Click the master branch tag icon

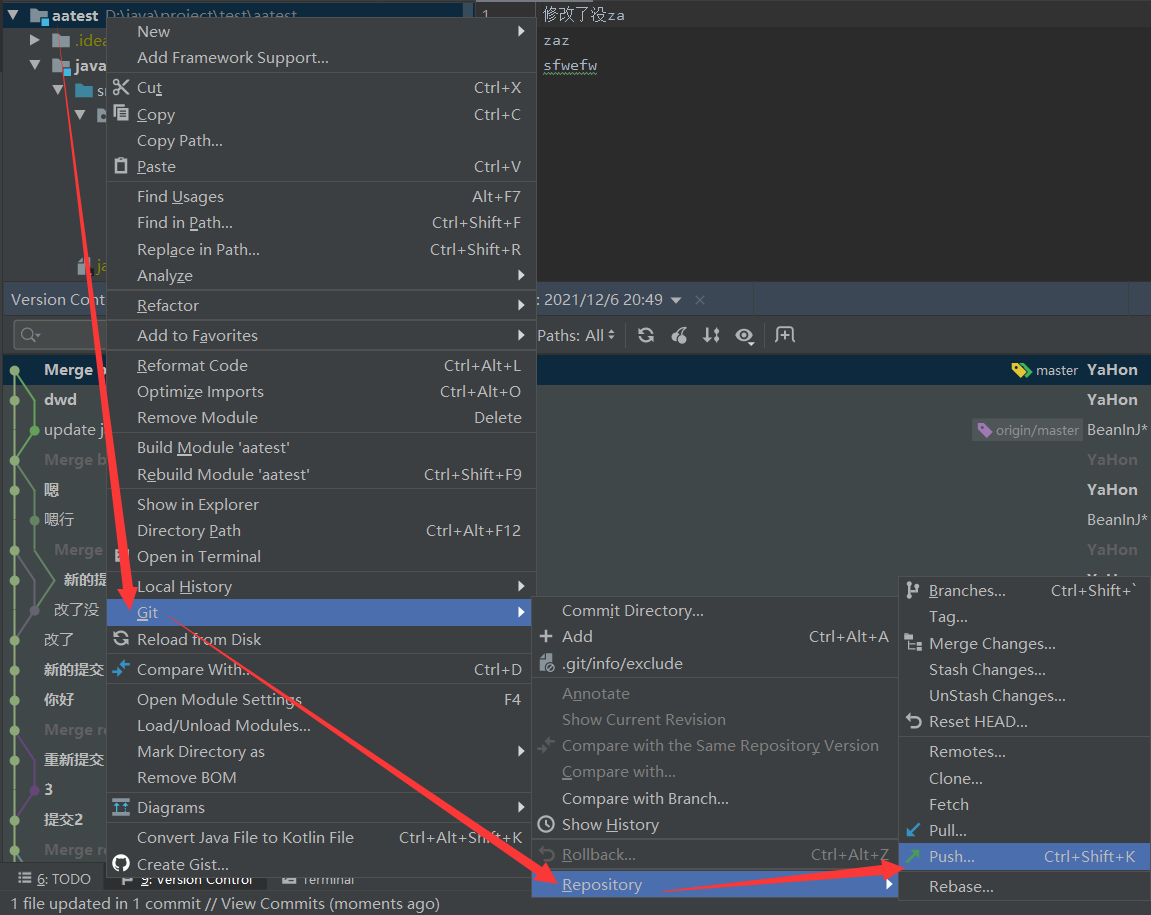tap(1021, 370)
